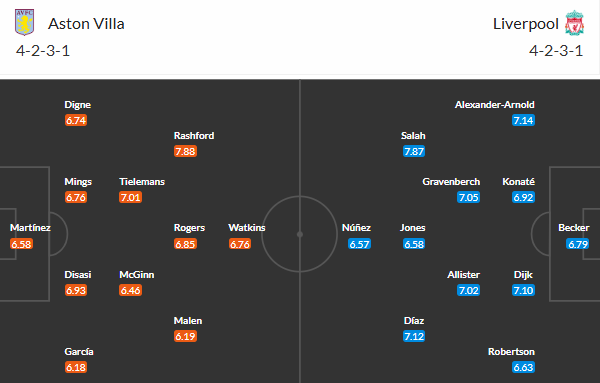This screenshot has height=383, width=600.
Task: Open the Aston Villa team name link
Action: 86,24
